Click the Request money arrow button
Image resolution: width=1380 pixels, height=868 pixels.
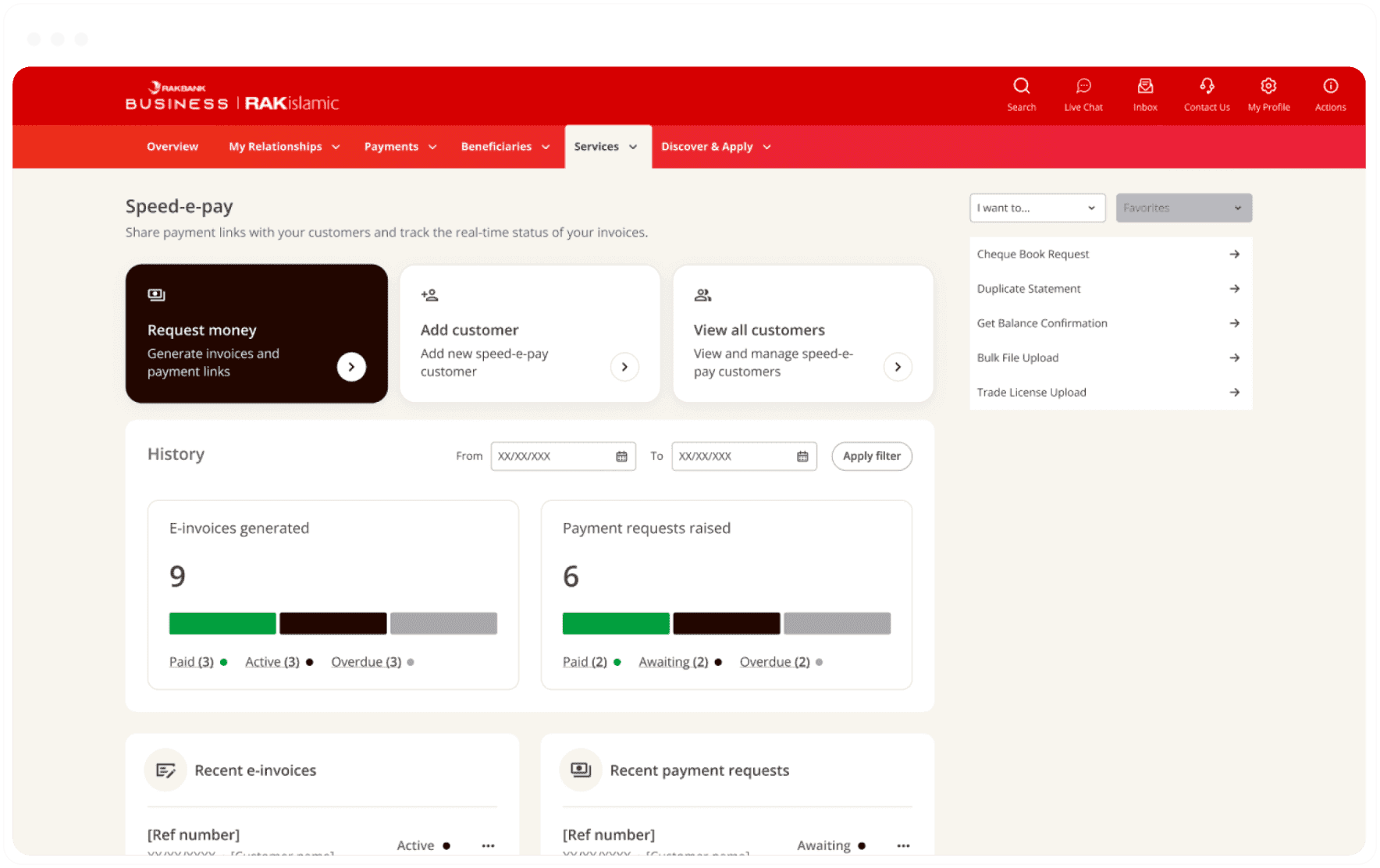click(x=351, y=367)
